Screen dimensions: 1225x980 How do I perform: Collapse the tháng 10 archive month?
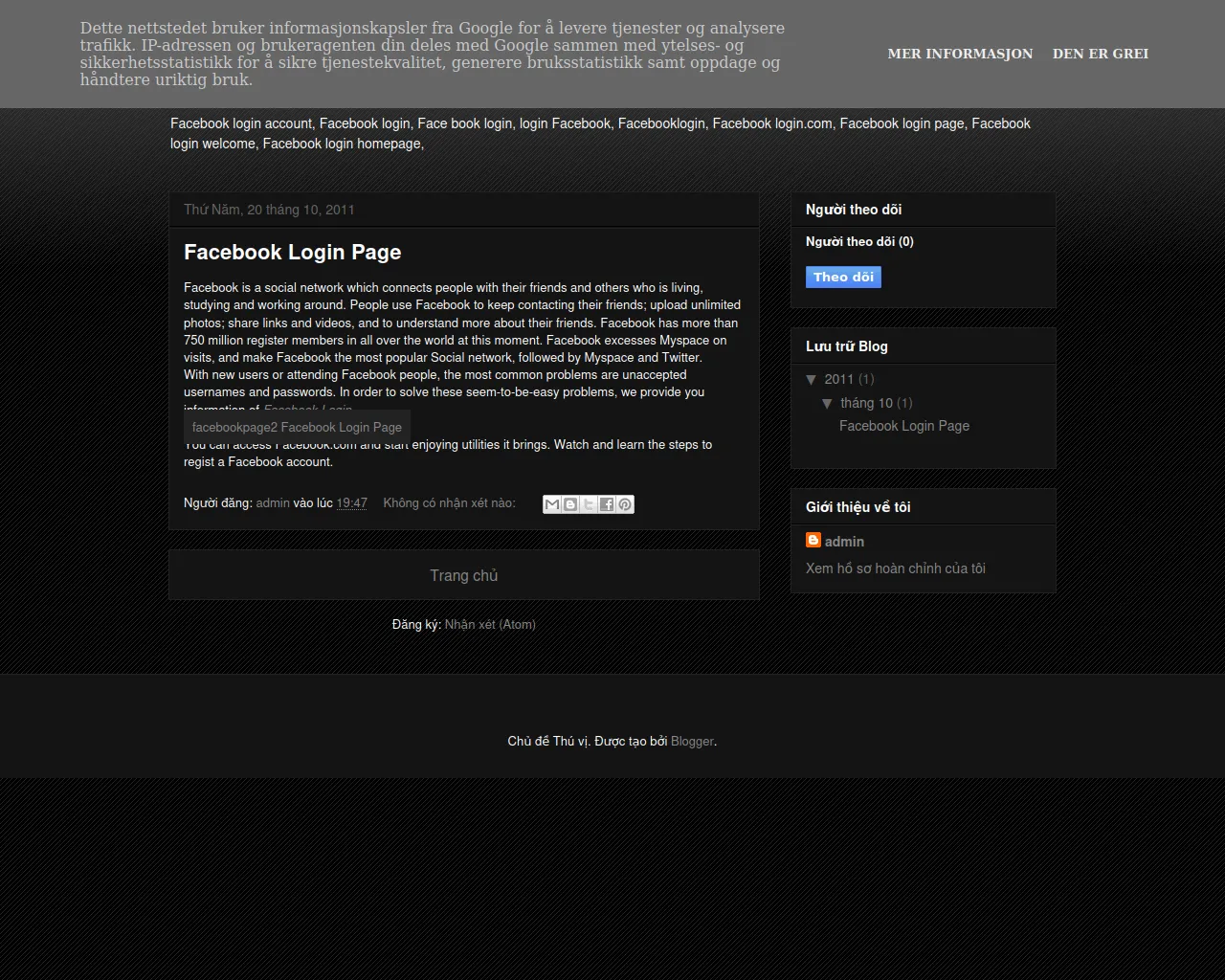click(827, 404)
